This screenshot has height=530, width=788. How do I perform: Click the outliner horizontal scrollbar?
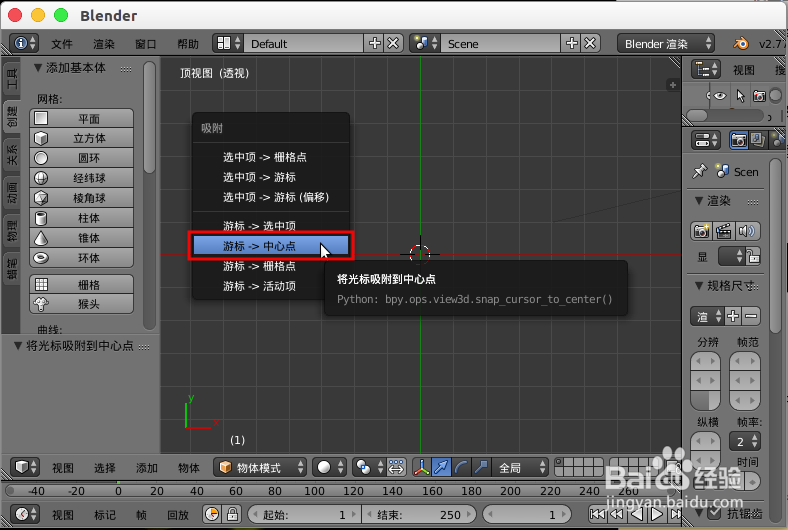[x=724, y=116]
